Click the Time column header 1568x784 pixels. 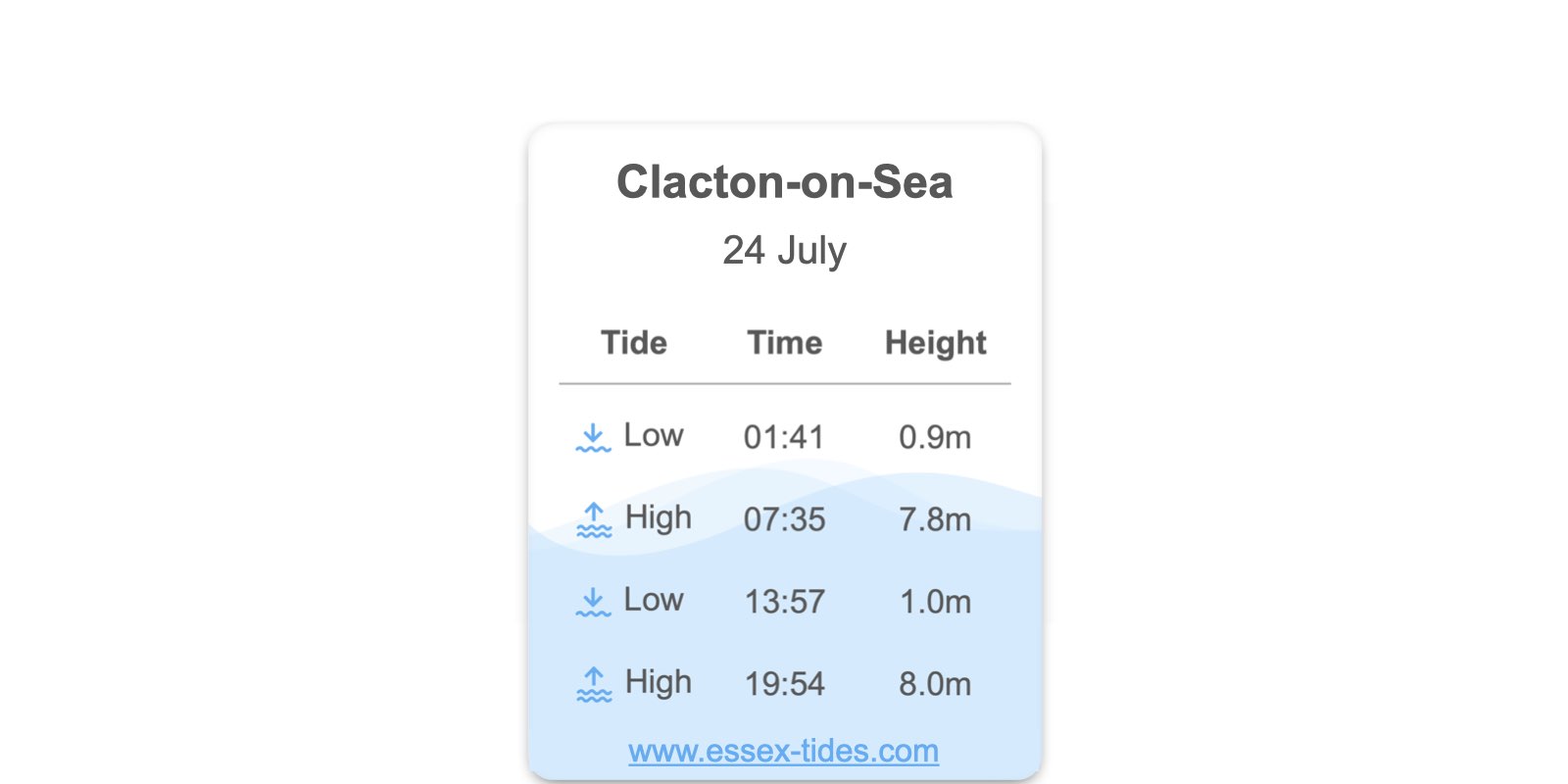(785, 343)
